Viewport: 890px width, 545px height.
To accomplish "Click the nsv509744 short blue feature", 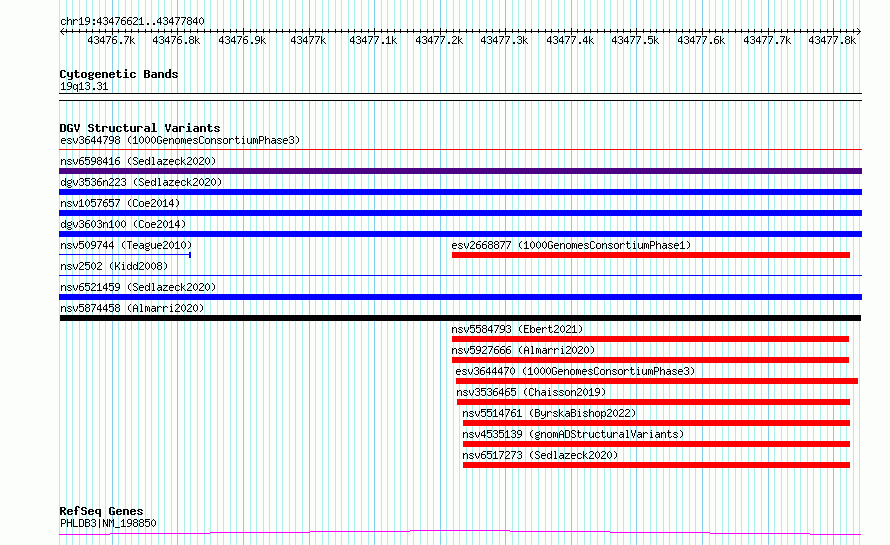I will click(x=125, y=255).
